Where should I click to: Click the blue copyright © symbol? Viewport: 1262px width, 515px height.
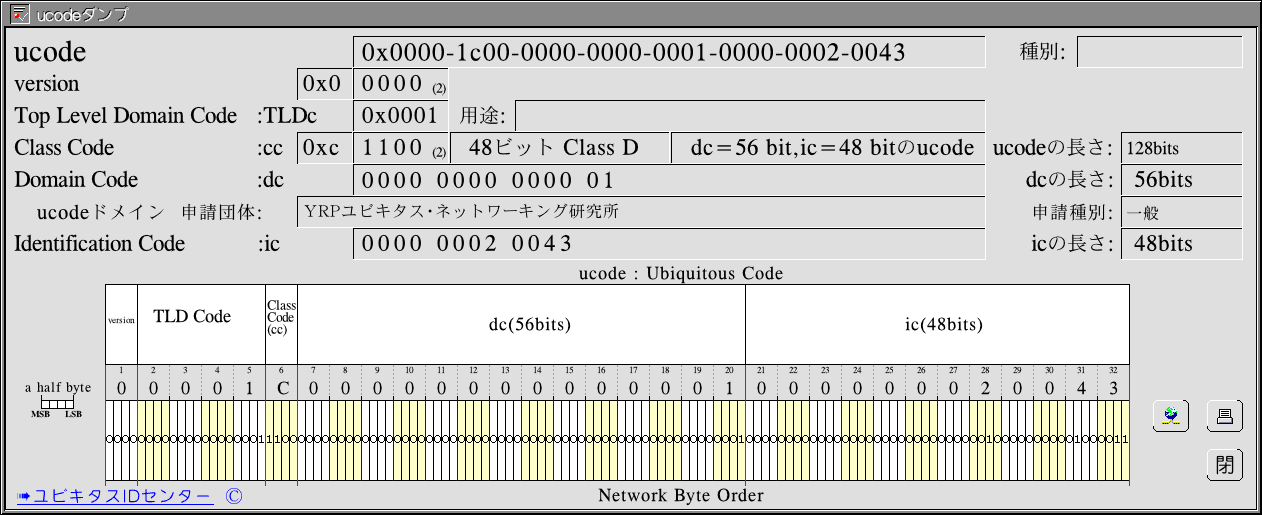pos(234,496)
